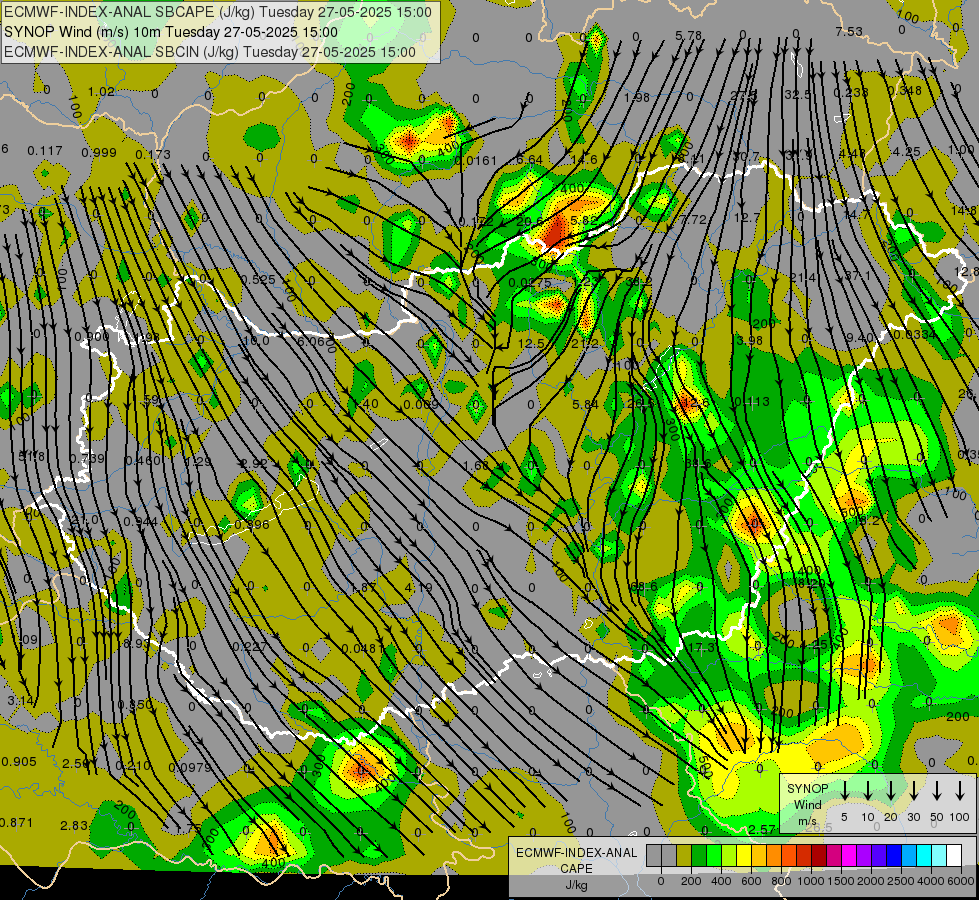This screenshot has width=979, height=900.
Task: Click the '32.5' value on the map
Action: tap(798, 94)
